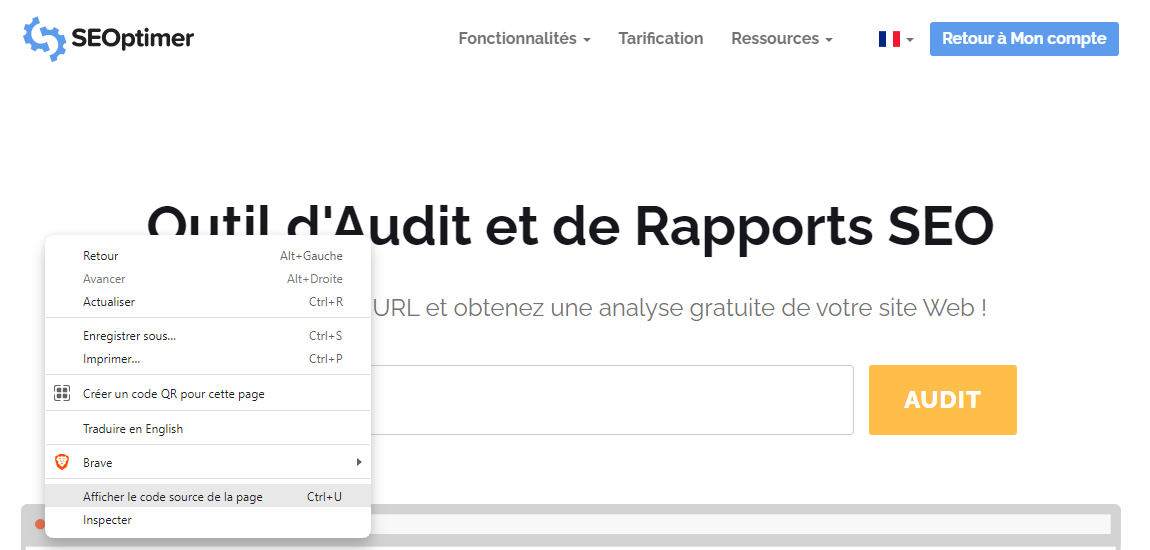Click the QR code icon in context menu
This screenshot has width=1150, height=550.
(x=62, y=394)
